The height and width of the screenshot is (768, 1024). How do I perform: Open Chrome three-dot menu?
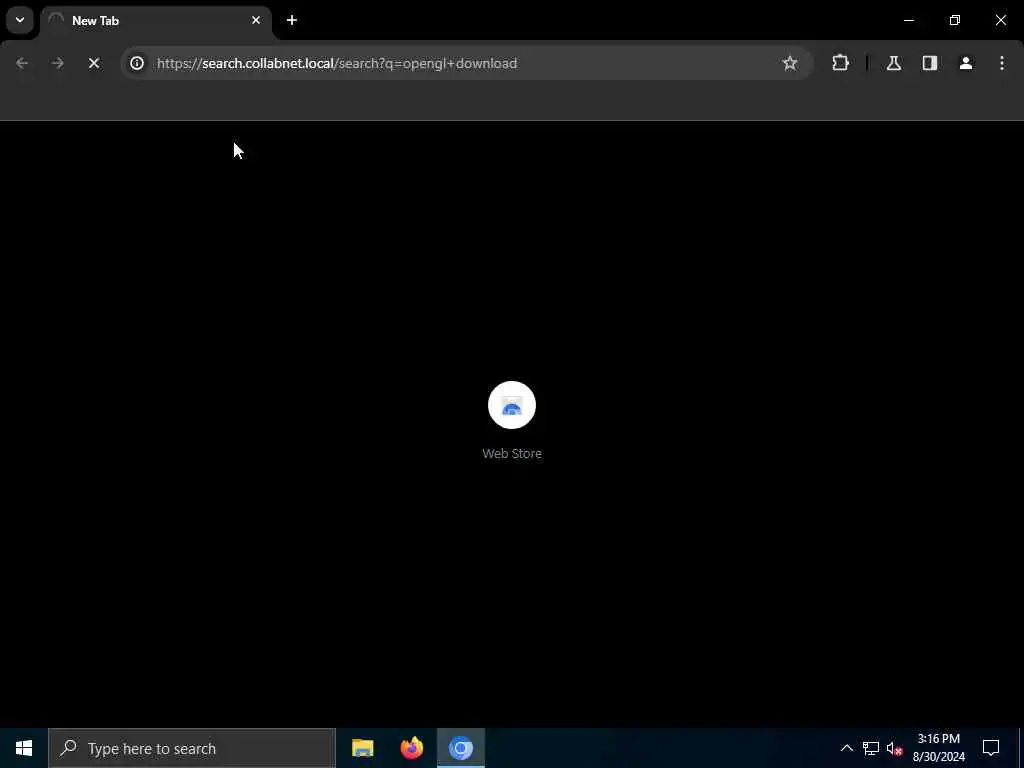click(x=1002, y=63)
